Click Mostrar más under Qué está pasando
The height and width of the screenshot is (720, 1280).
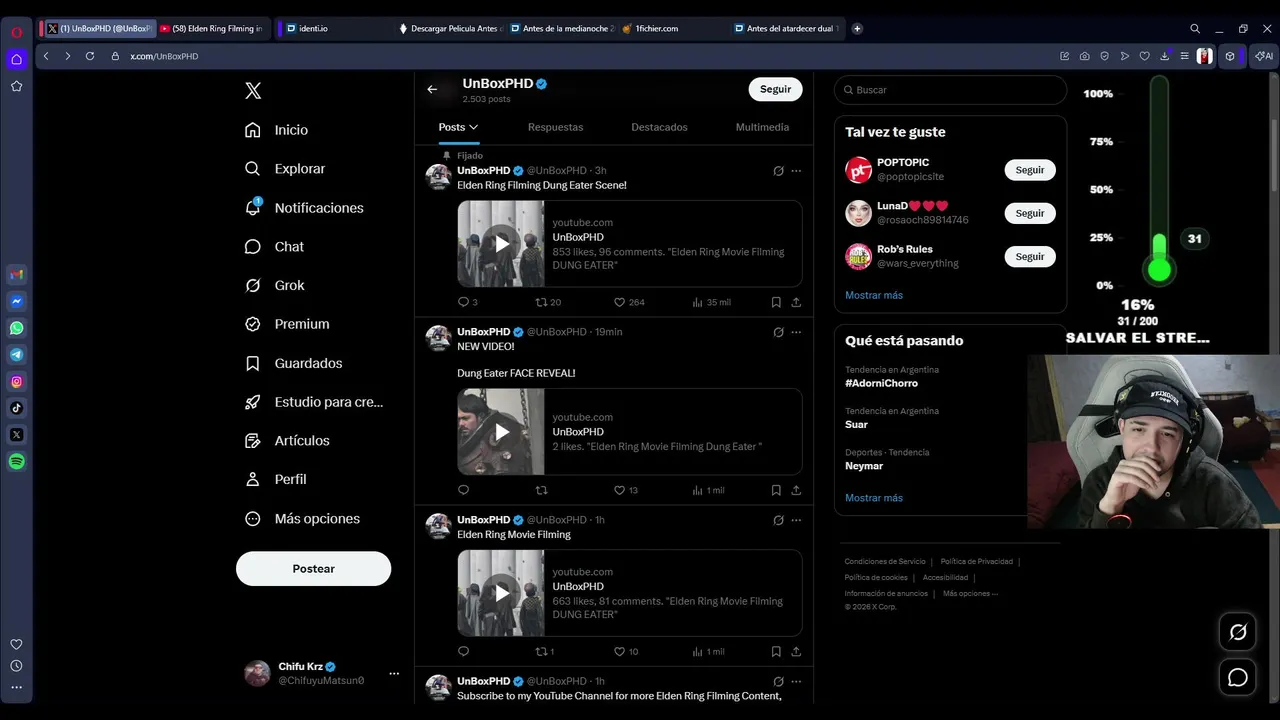874,498
